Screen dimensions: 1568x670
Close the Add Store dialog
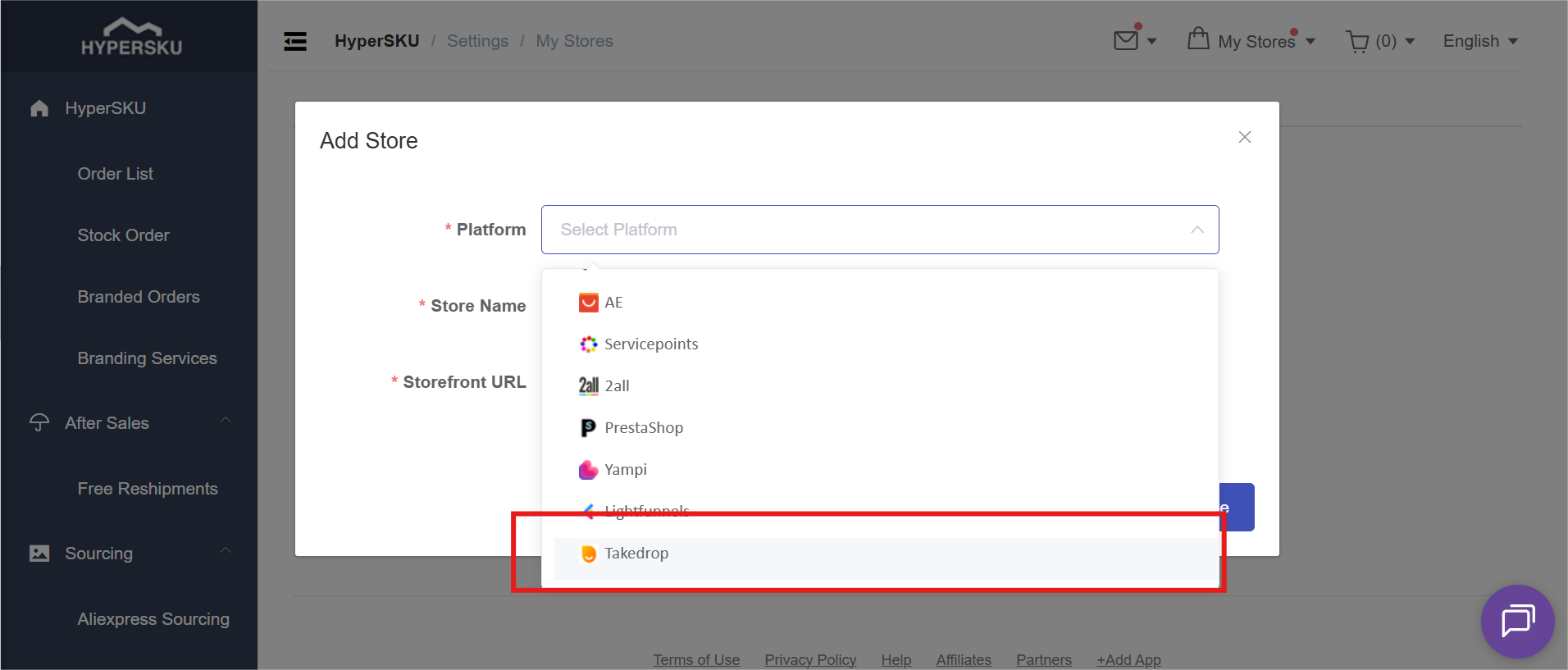(x=1245, y=137)
